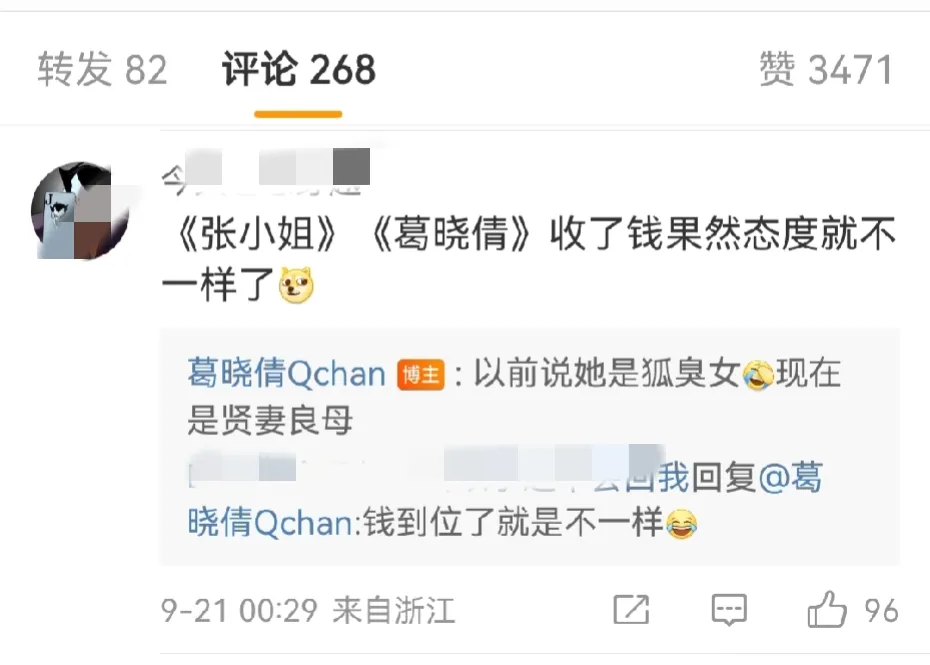Open 葛晓倩Qchan profile link in reply

pyautogui.click(x=286, y=374)
